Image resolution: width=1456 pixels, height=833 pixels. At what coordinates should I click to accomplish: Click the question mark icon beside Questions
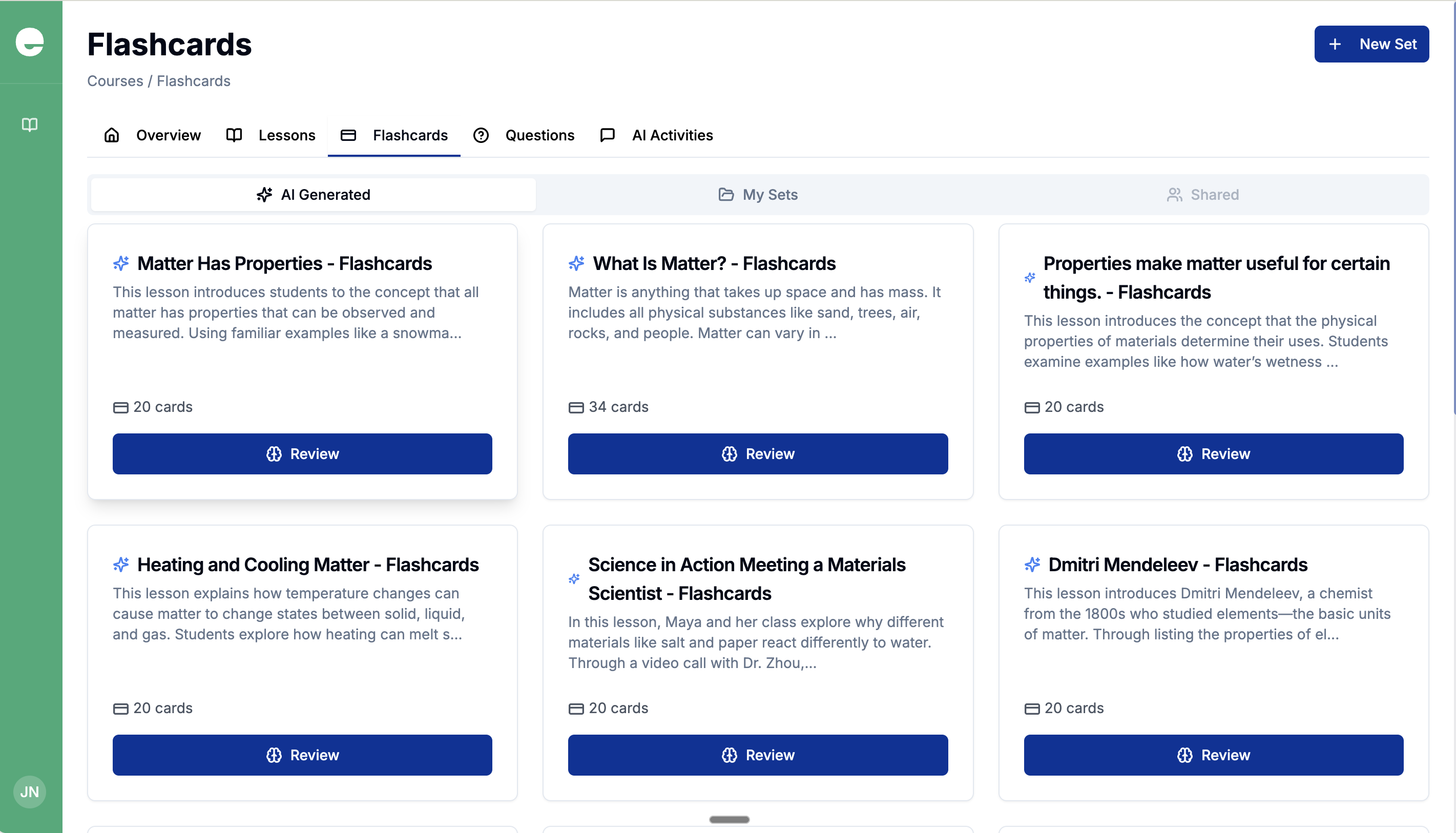click(481, 135)
